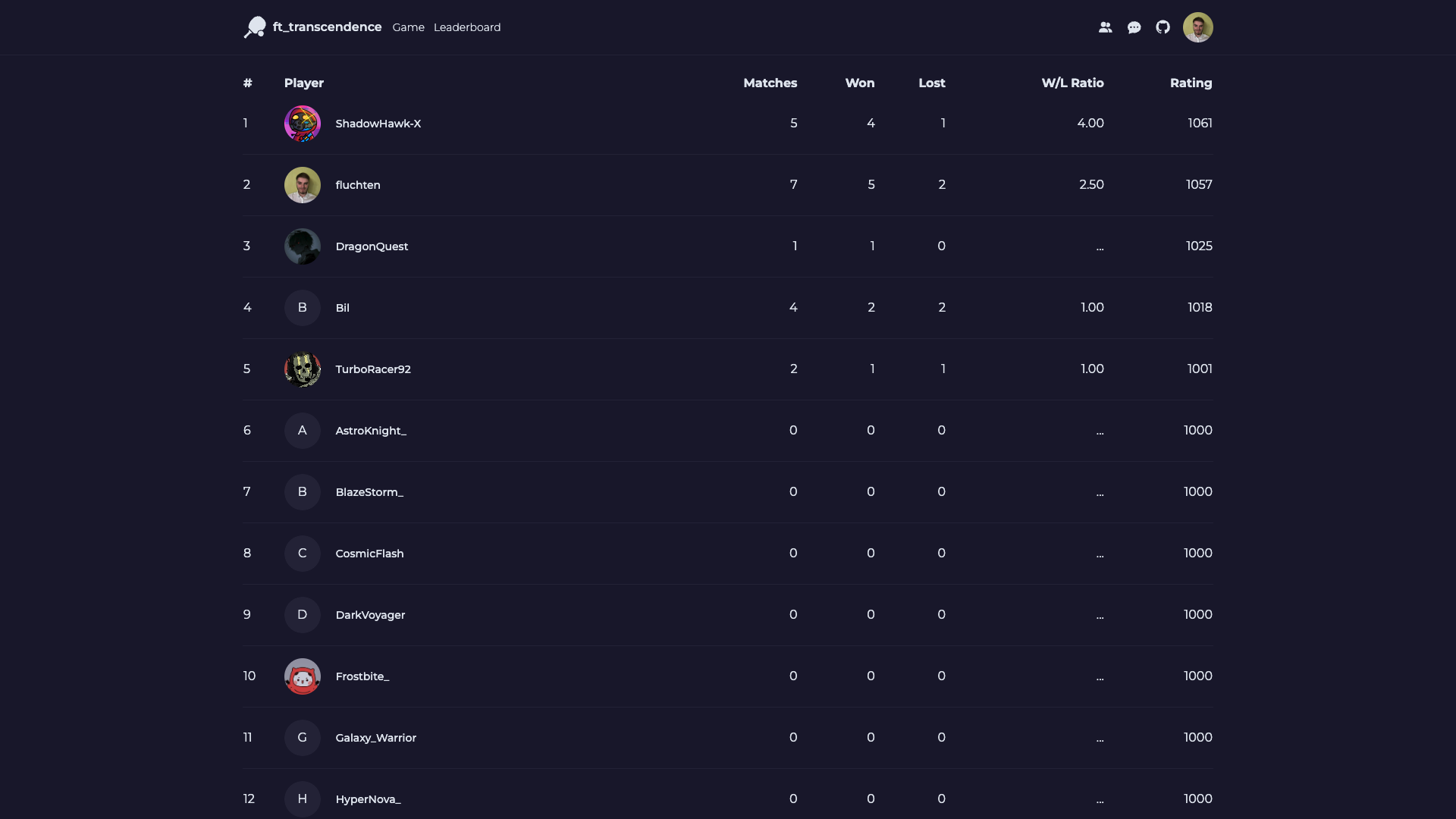Open fluchten's player profile name
Screen dimensions: 1456x819
(358, 185)
